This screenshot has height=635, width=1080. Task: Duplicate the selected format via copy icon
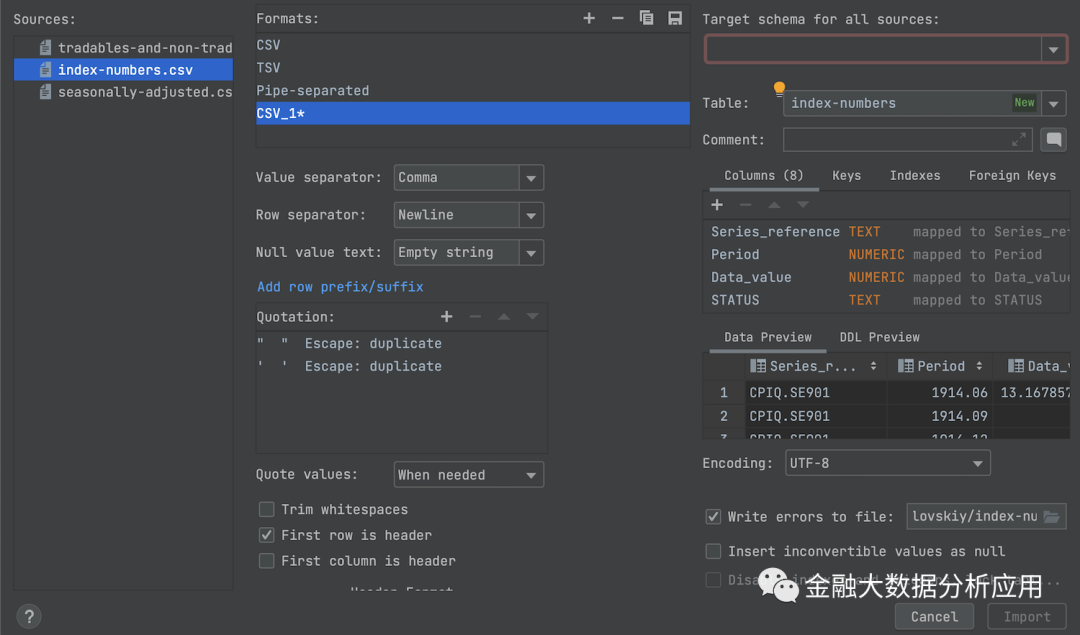(646, 18)
